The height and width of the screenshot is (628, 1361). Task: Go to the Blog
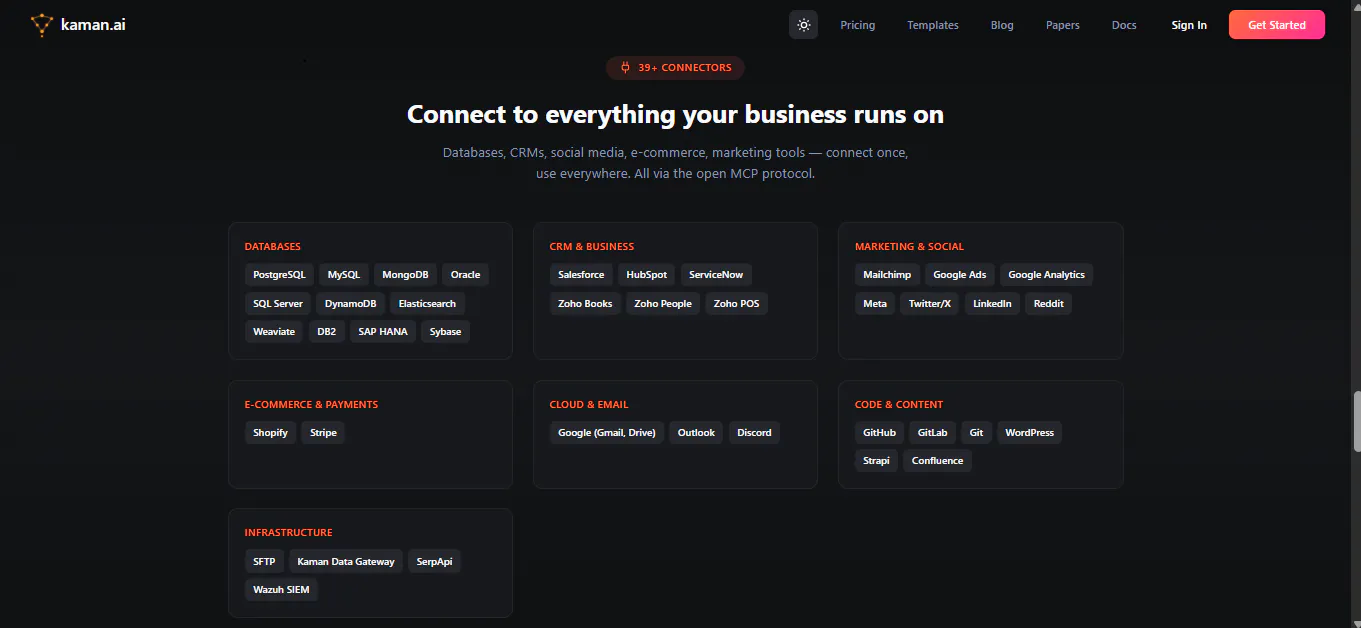tap(1002, 25)
